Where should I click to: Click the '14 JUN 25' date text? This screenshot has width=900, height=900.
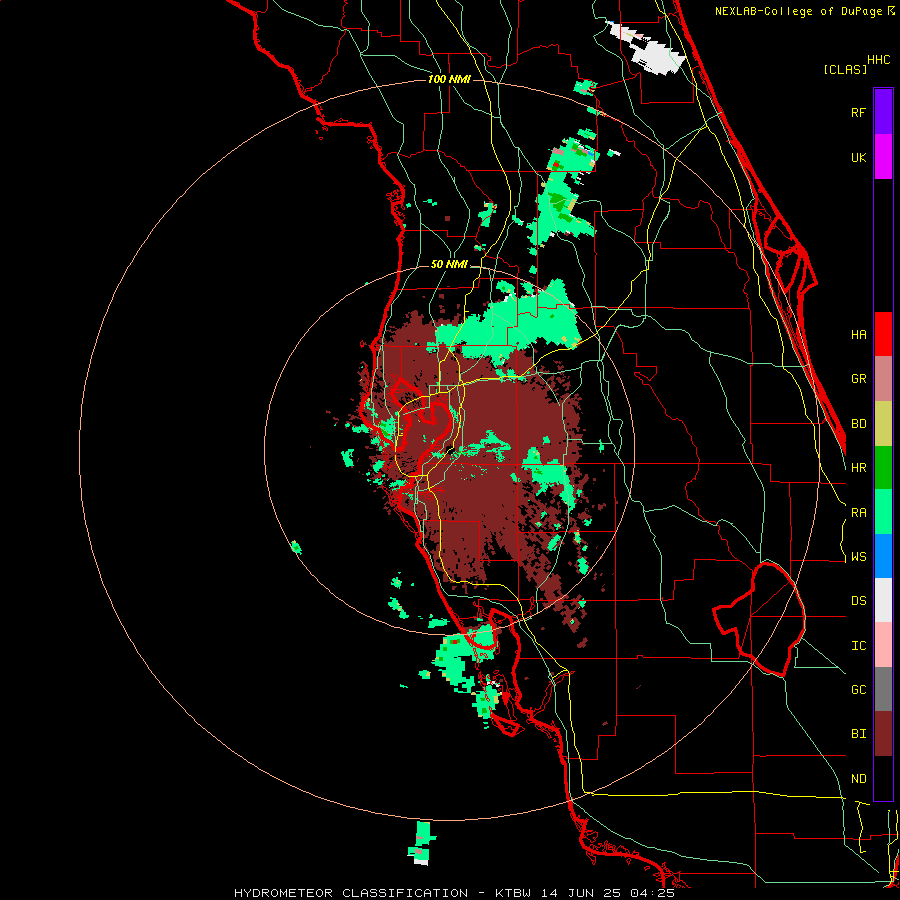point(582,893)
